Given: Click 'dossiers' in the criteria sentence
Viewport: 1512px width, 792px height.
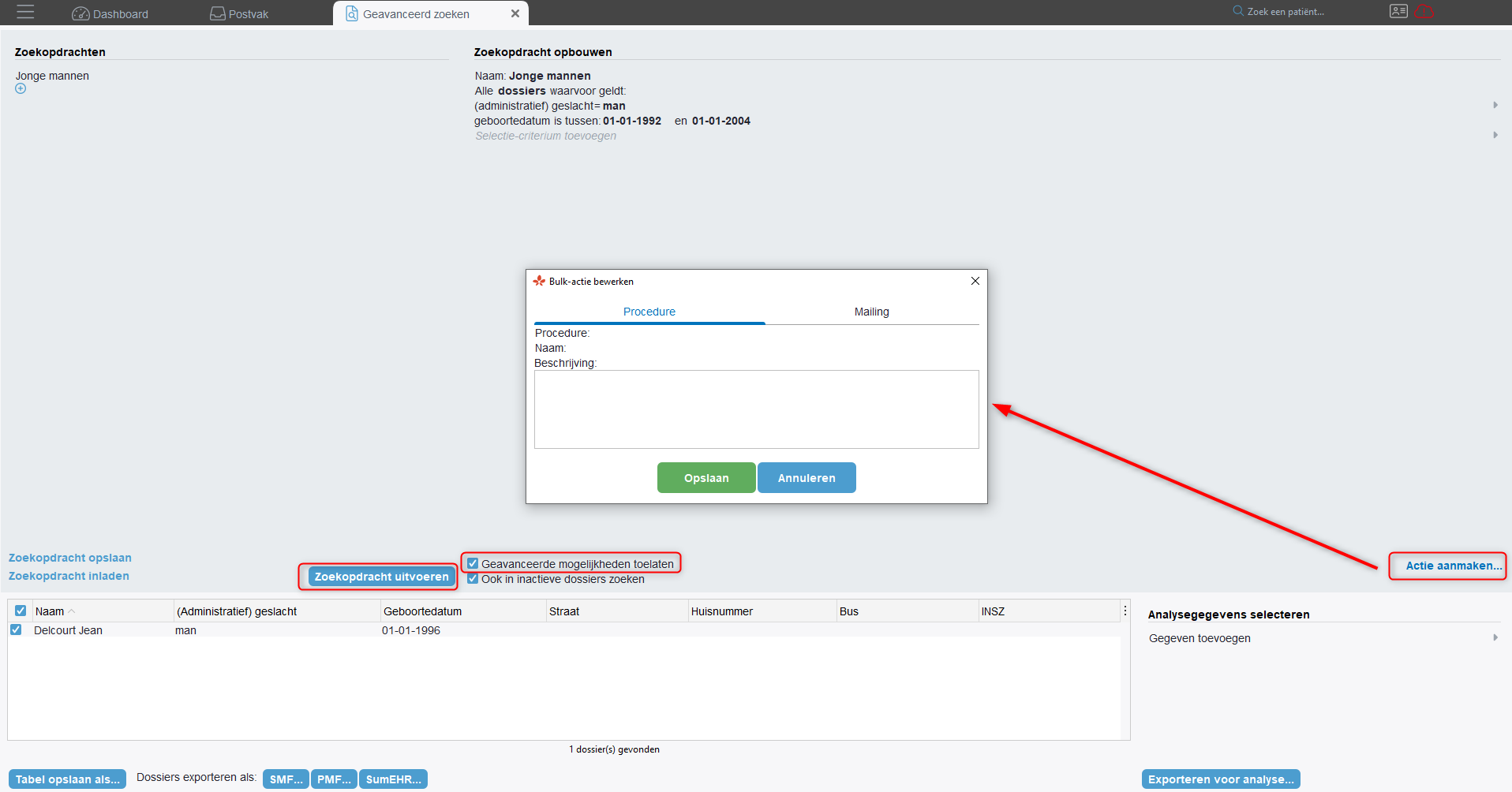Looking at the screenshot, I should 522,91.
